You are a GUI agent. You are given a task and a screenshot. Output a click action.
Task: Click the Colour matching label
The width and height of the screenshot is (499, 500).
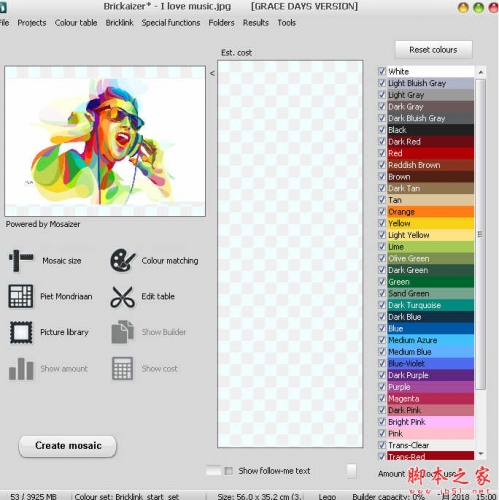170,261
